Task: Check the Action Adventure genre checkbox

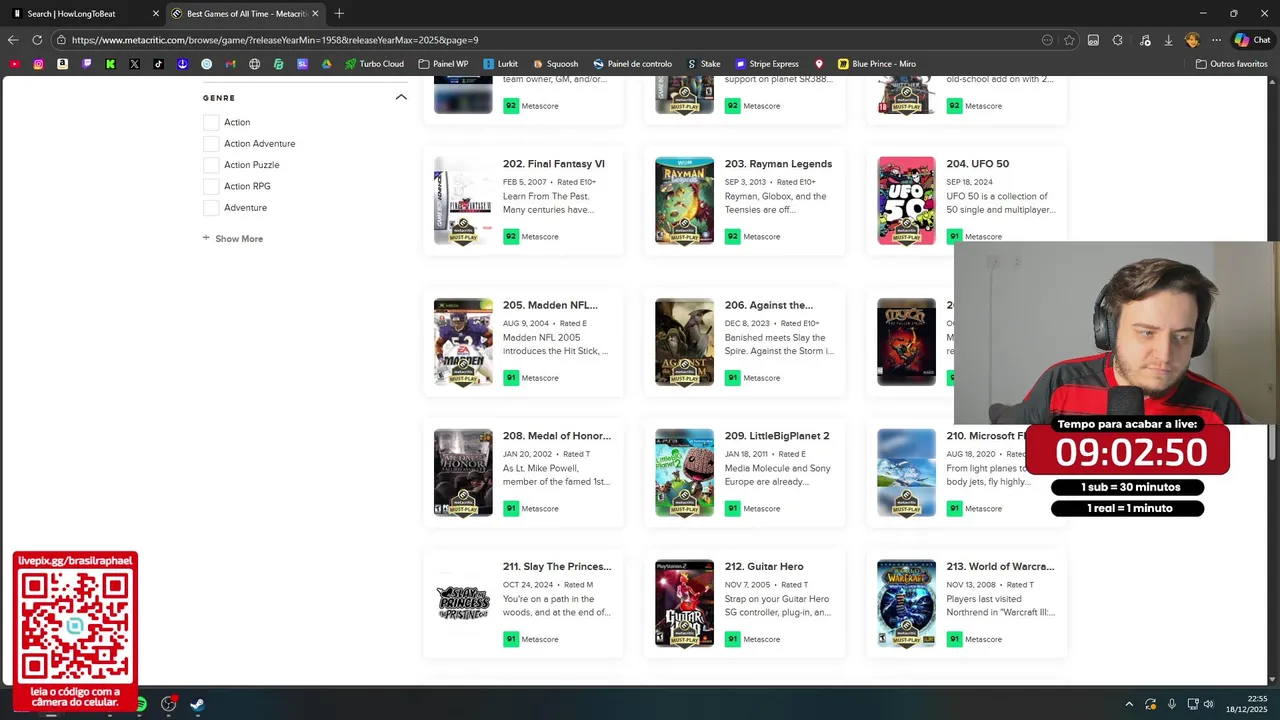Action: point(211,143)
